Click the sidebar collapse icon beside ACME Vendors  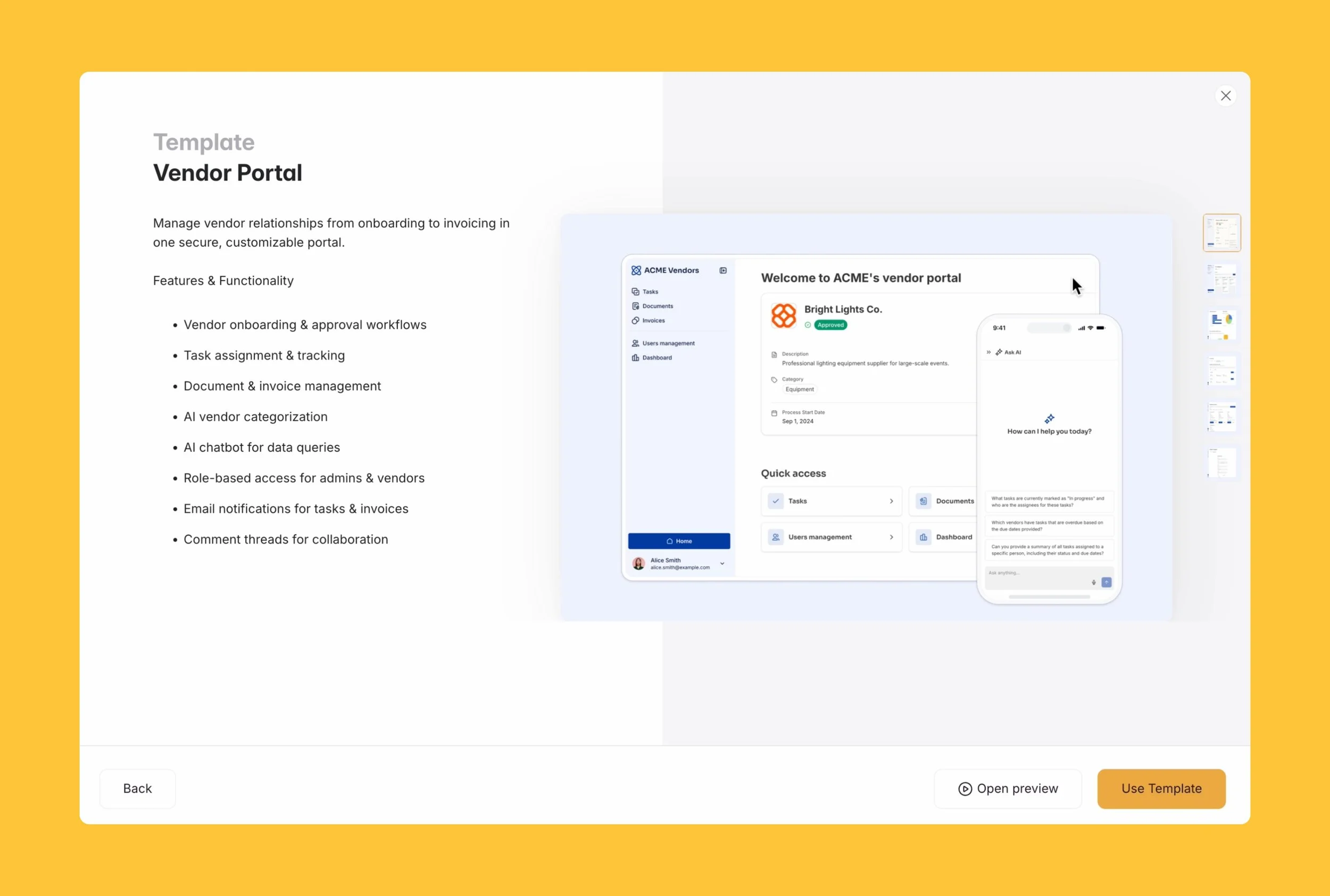[722, 270]
